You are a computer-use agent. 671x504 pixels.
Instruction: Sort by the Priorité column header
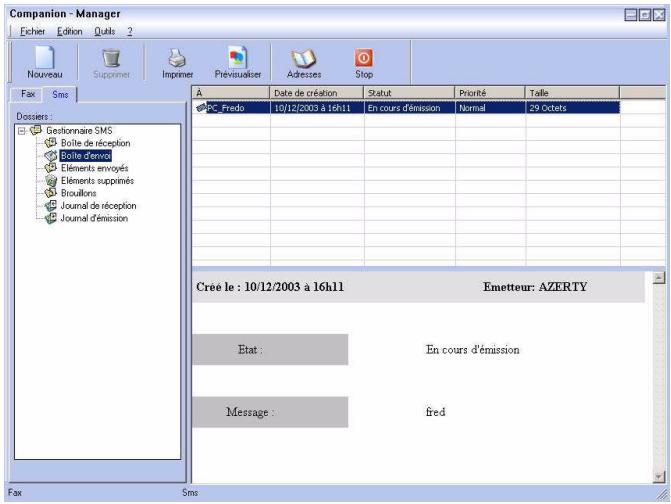[490, 93]
